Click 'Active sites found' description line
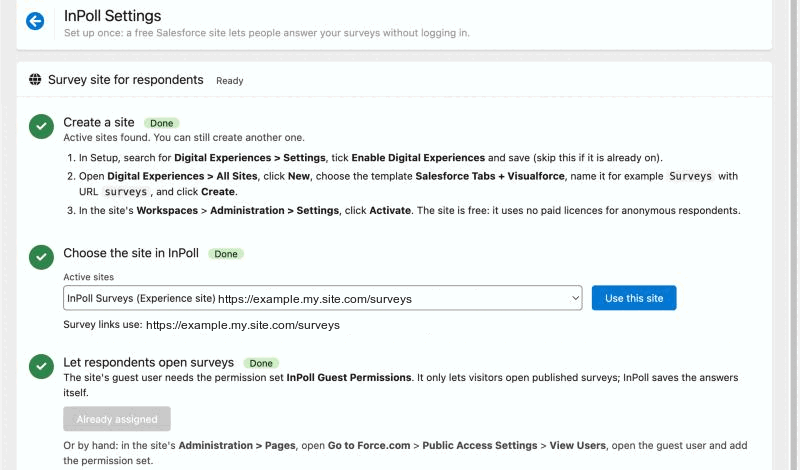This screenshot has width=800, height=470. coord(184,137)
